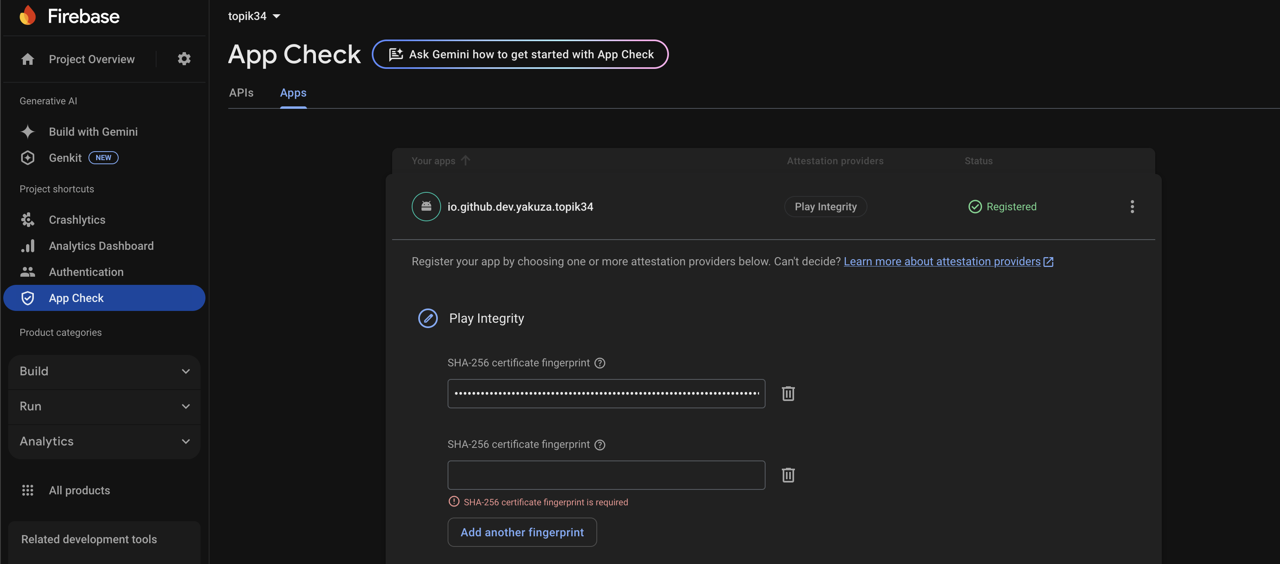Click the Play Integrity provider chip
The width and height of the screenshot is (1280, 564).
coord(826,207)
